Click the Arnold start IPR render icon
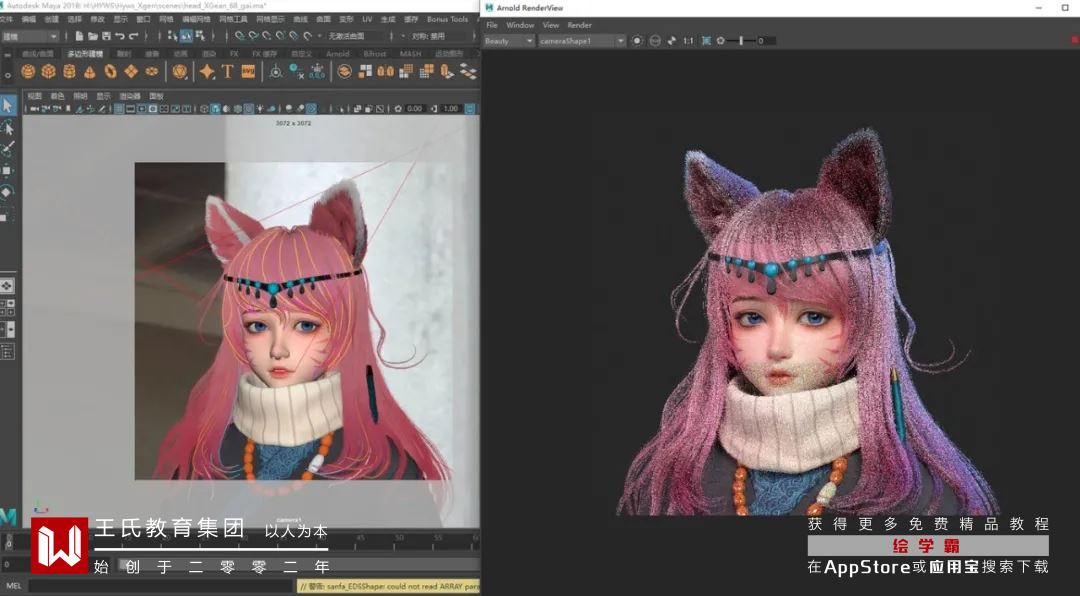 [x=637, y=41]
